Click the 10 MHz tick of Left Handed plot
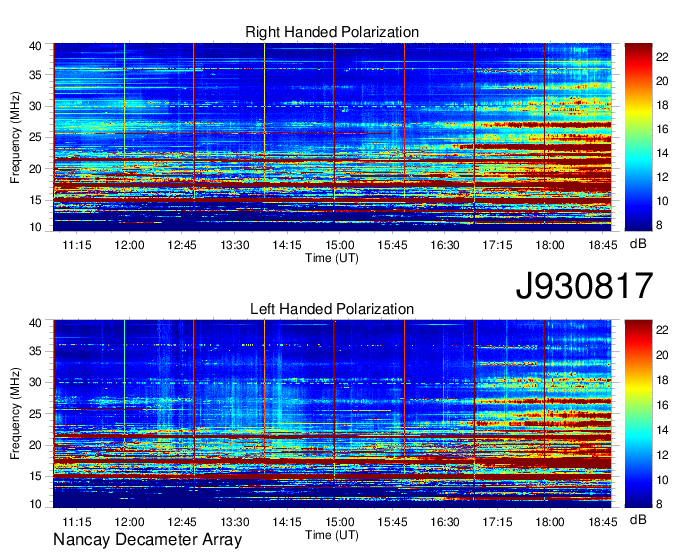 click(x=35, y=504)
